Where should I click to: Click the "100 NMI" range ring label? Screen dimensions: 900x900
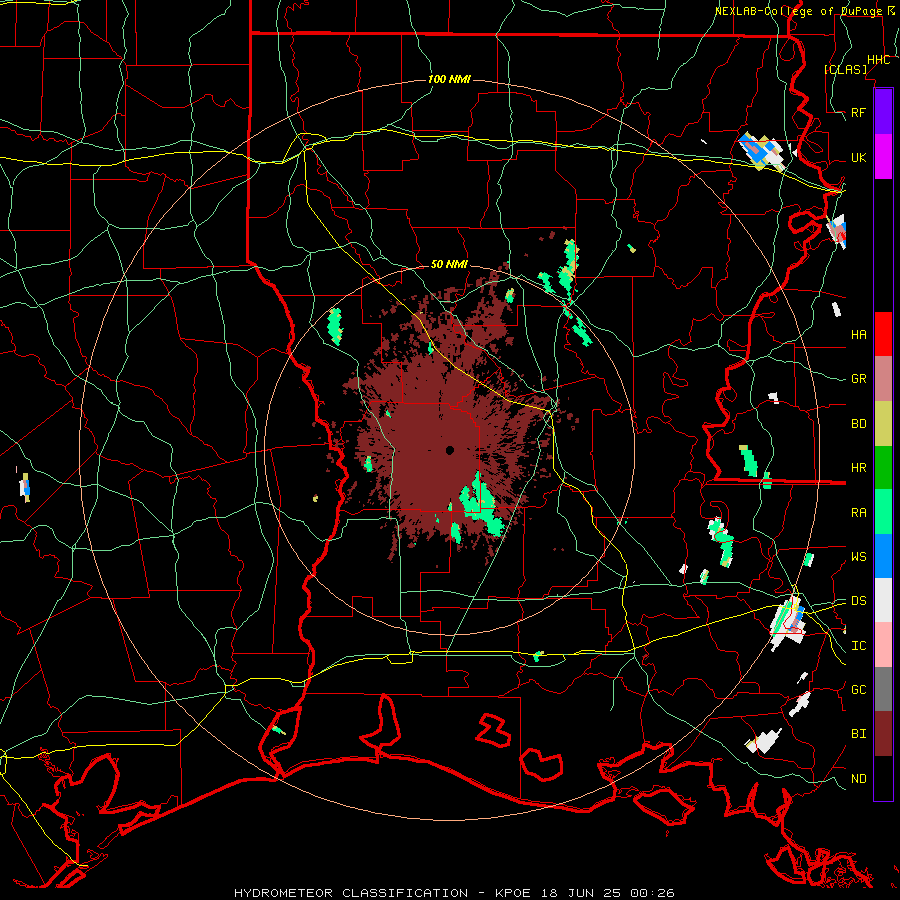[449, 79]
